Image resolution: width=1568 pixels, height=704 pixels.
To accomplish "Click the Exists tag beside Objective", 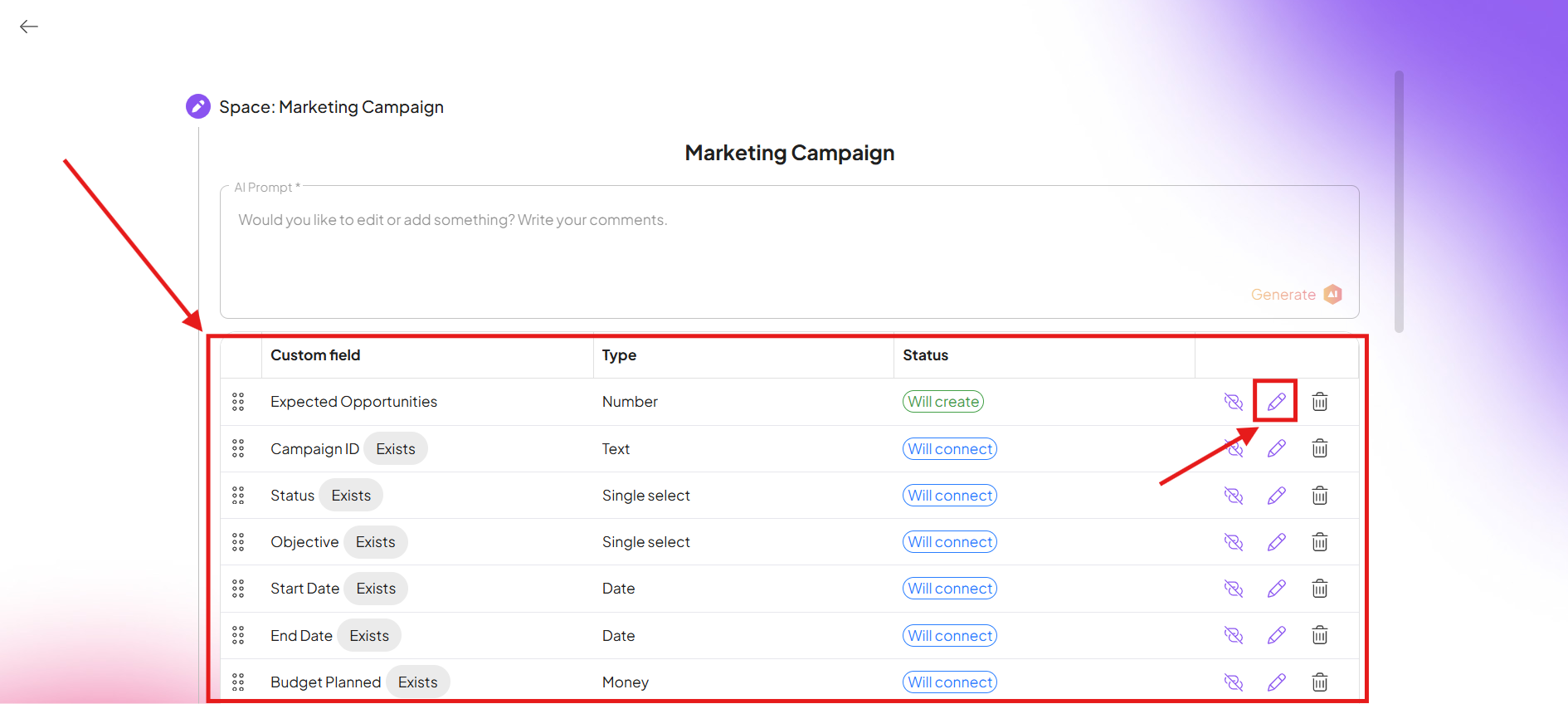I will 375,542.
